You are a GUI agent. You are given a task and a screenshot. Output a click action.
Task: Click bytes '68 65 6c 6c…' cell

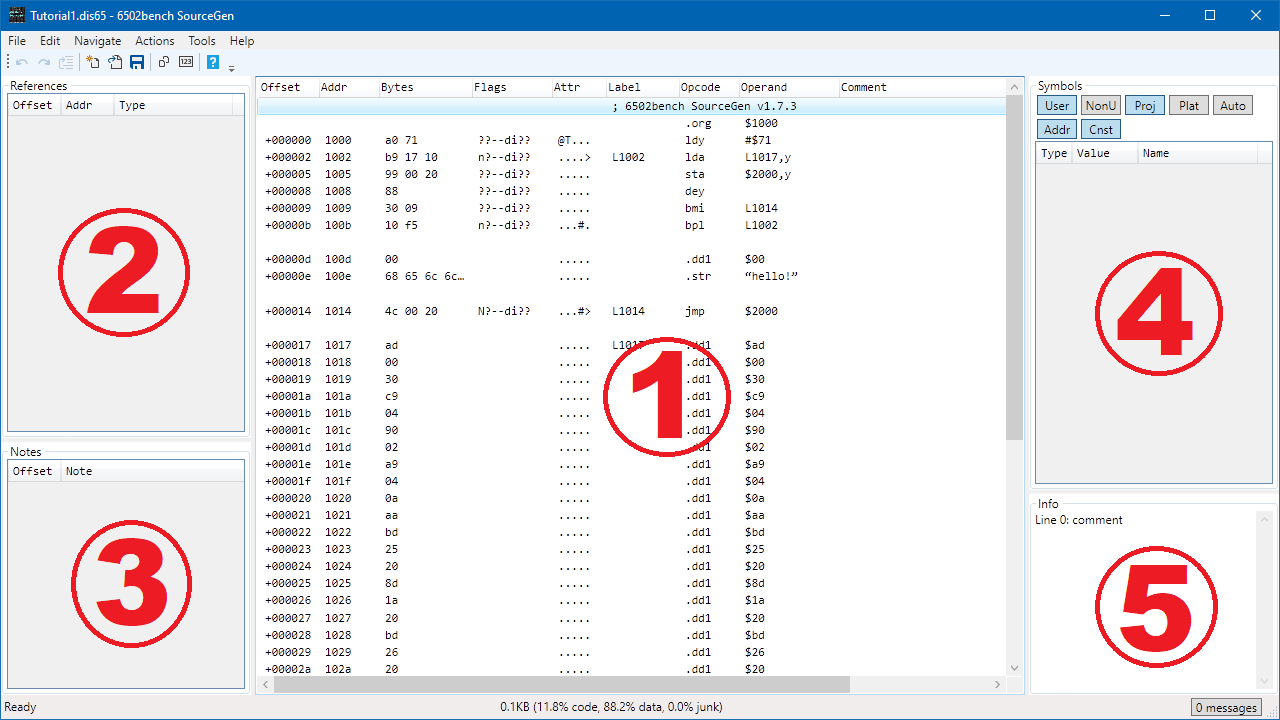click(x=424, y=276)
